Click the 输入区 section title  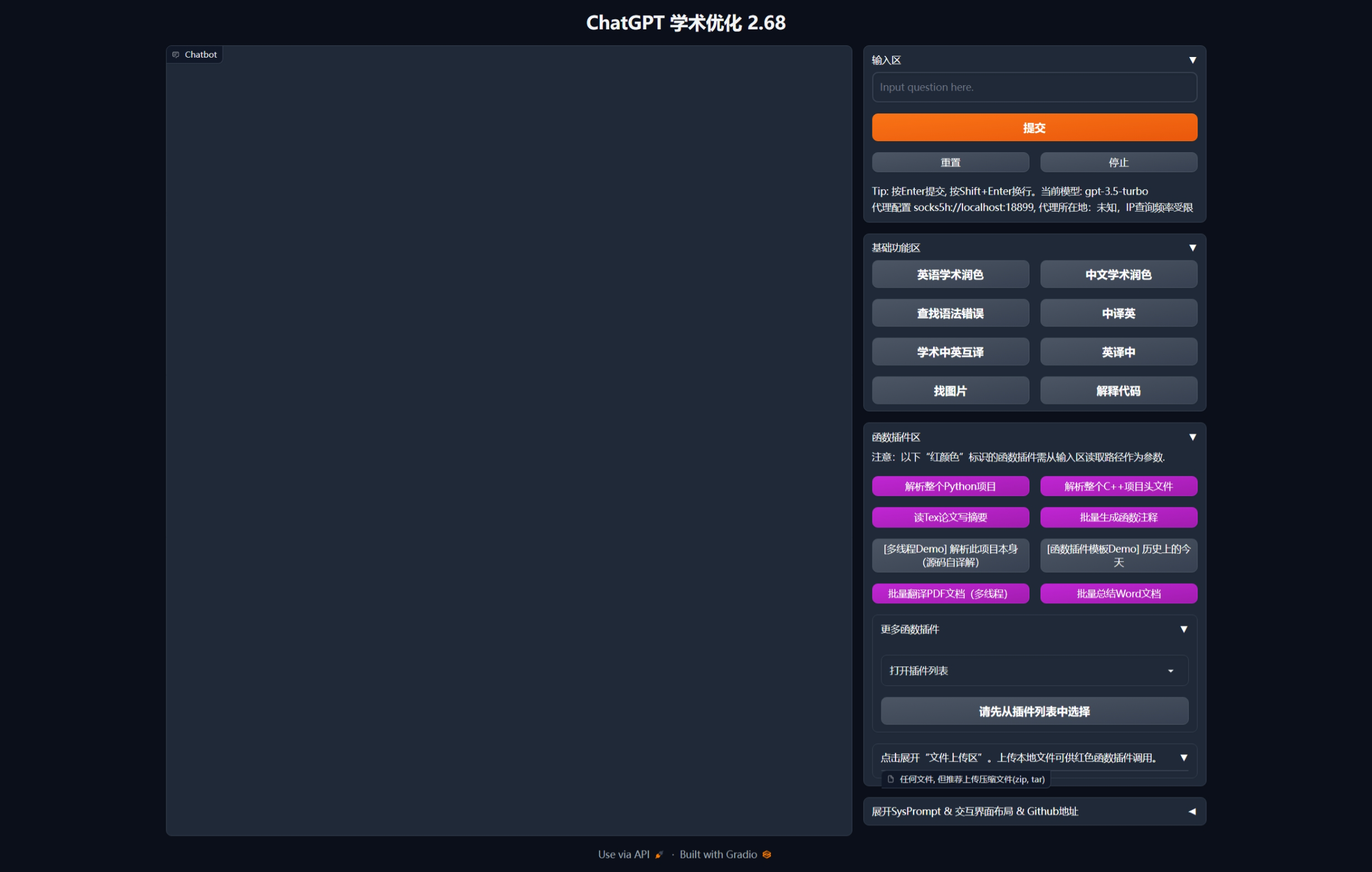point(886,61)
